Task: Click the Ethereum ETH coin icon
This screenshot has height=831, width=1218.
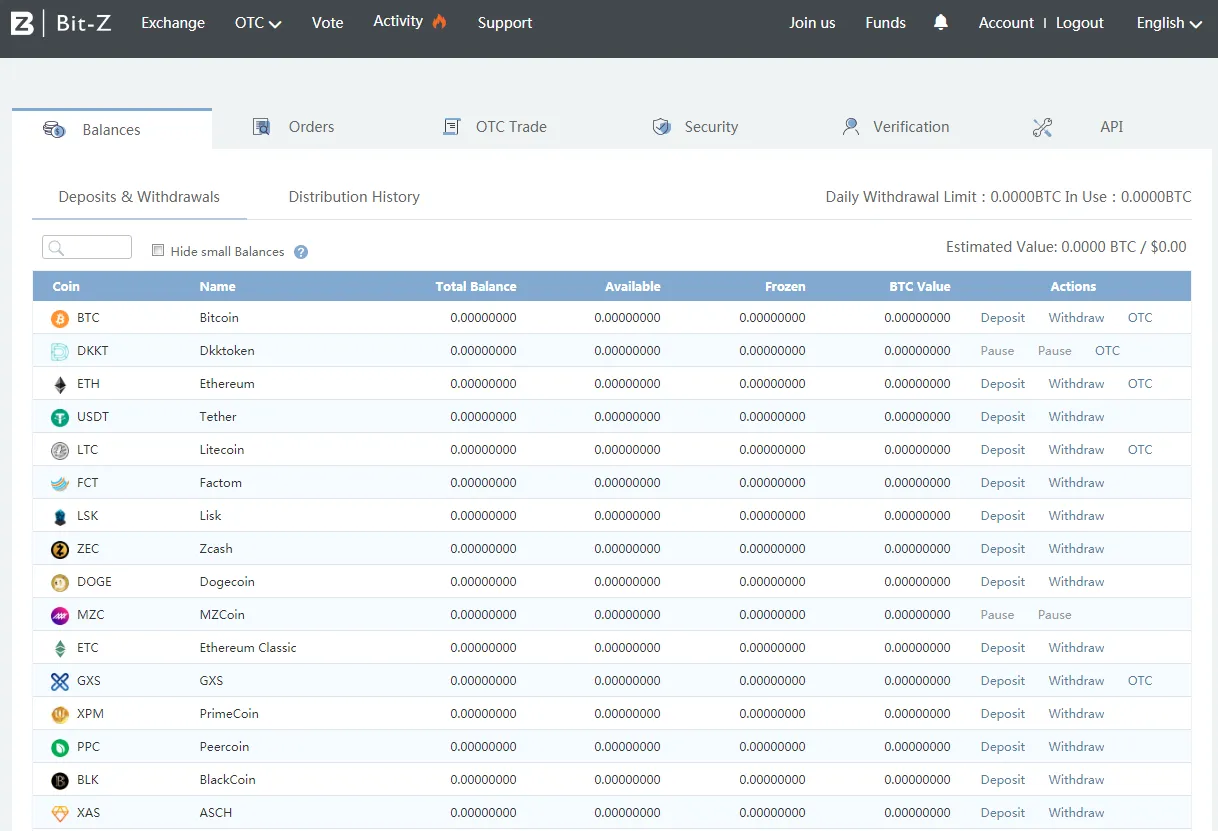Action: tap(60, 384)
